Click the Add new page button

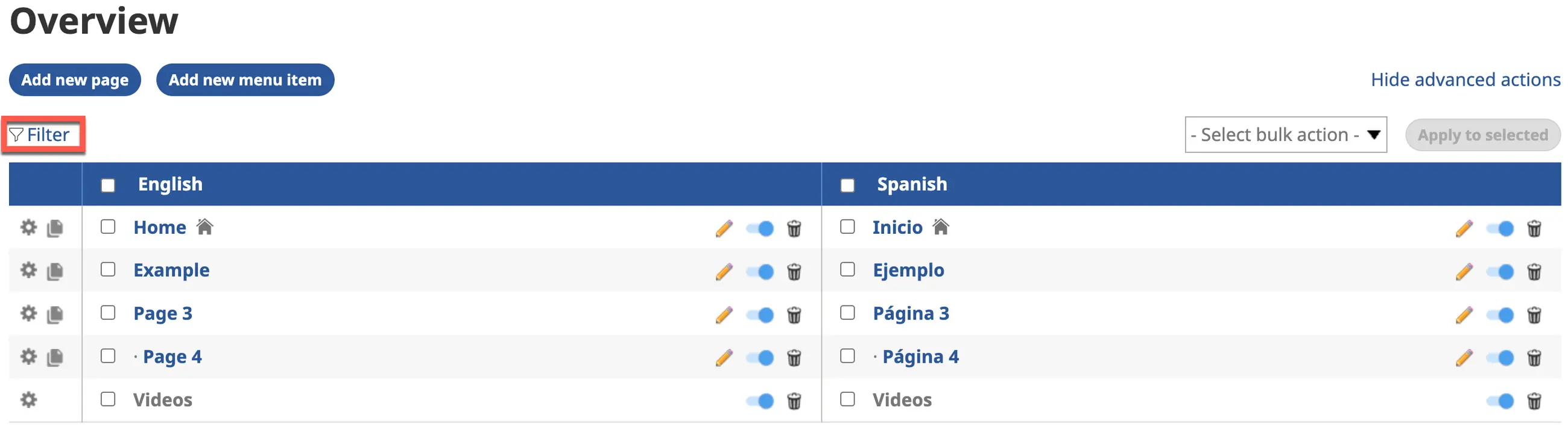click(x=75, y=80)
